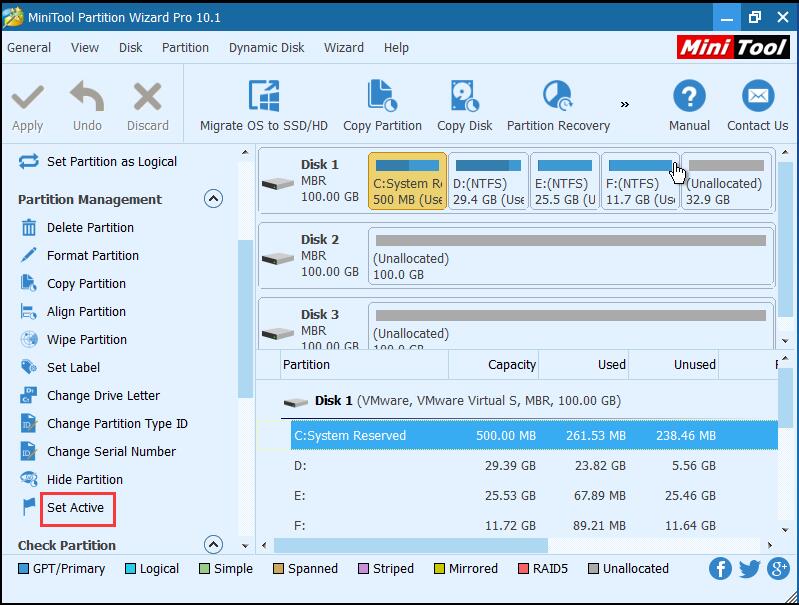This screenshot has height=605, width=799.
Task: Open the Dynamic Disk menu
Action: 267,47
